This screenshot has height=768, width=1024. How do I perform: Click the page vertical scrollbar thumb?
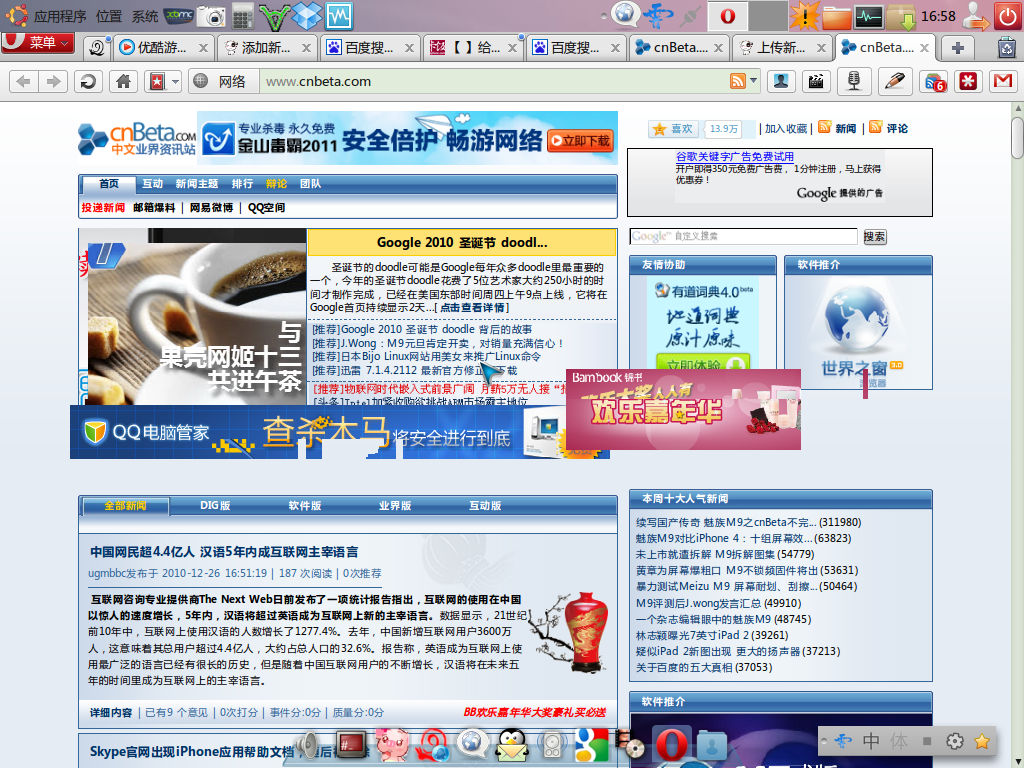[1017, 136]
